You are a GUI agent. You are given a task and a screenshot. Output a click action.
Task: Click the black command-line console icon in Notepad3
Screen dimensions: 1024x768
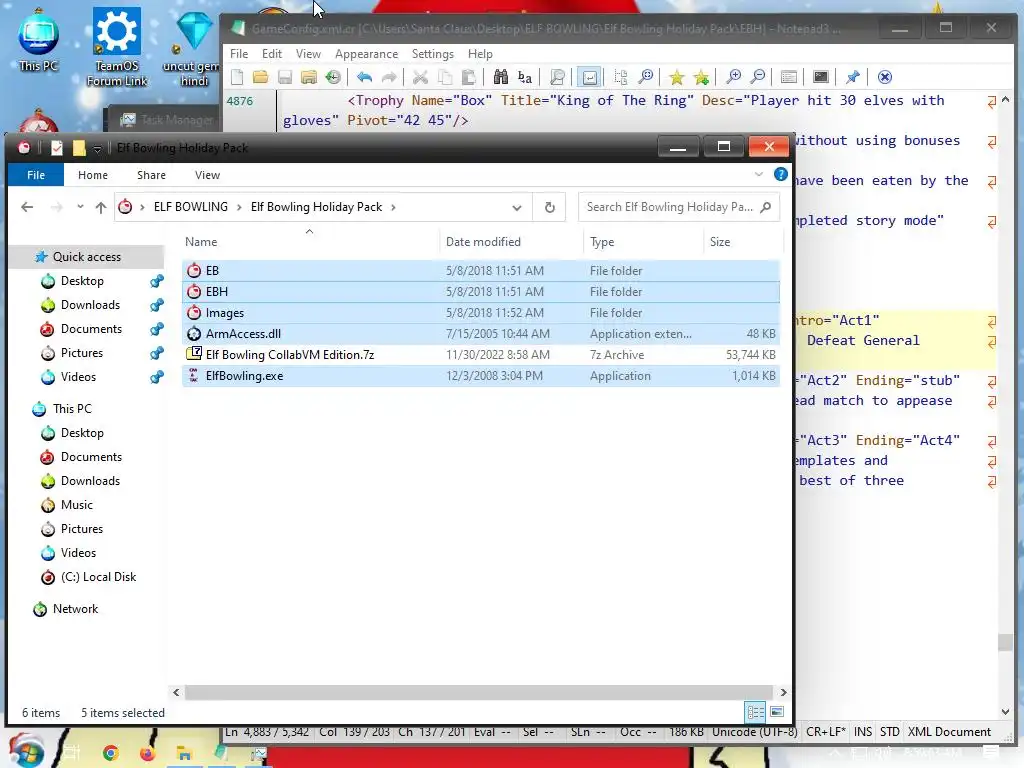pos(821,77)
